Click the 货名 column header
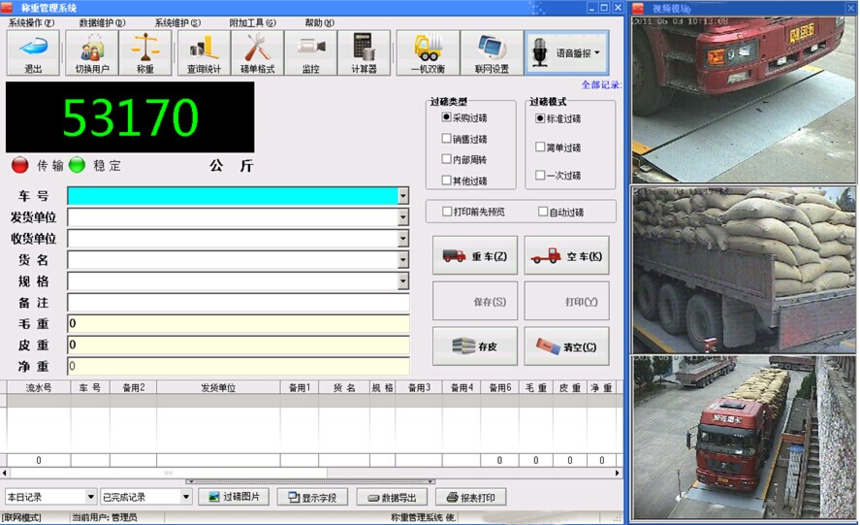 [344, 387]
